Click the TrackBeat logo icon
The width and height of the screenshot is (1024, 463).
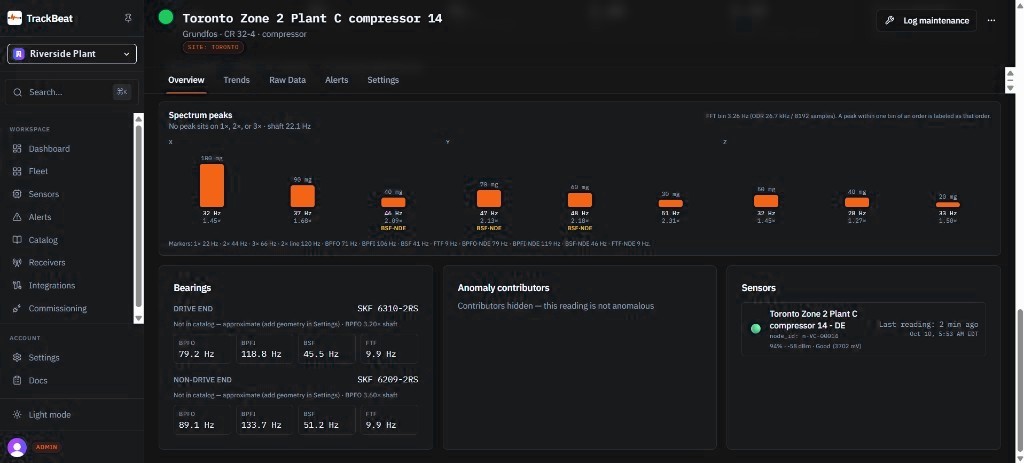tap(14, 18)
